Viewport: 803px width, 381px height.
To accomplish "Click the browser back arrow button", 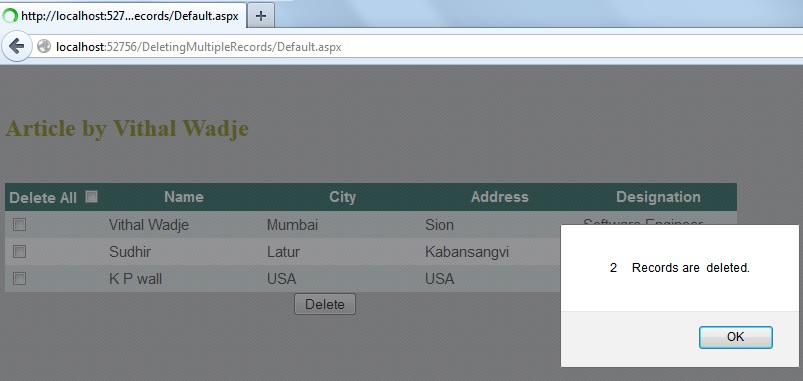I will [x=17, y=47].
